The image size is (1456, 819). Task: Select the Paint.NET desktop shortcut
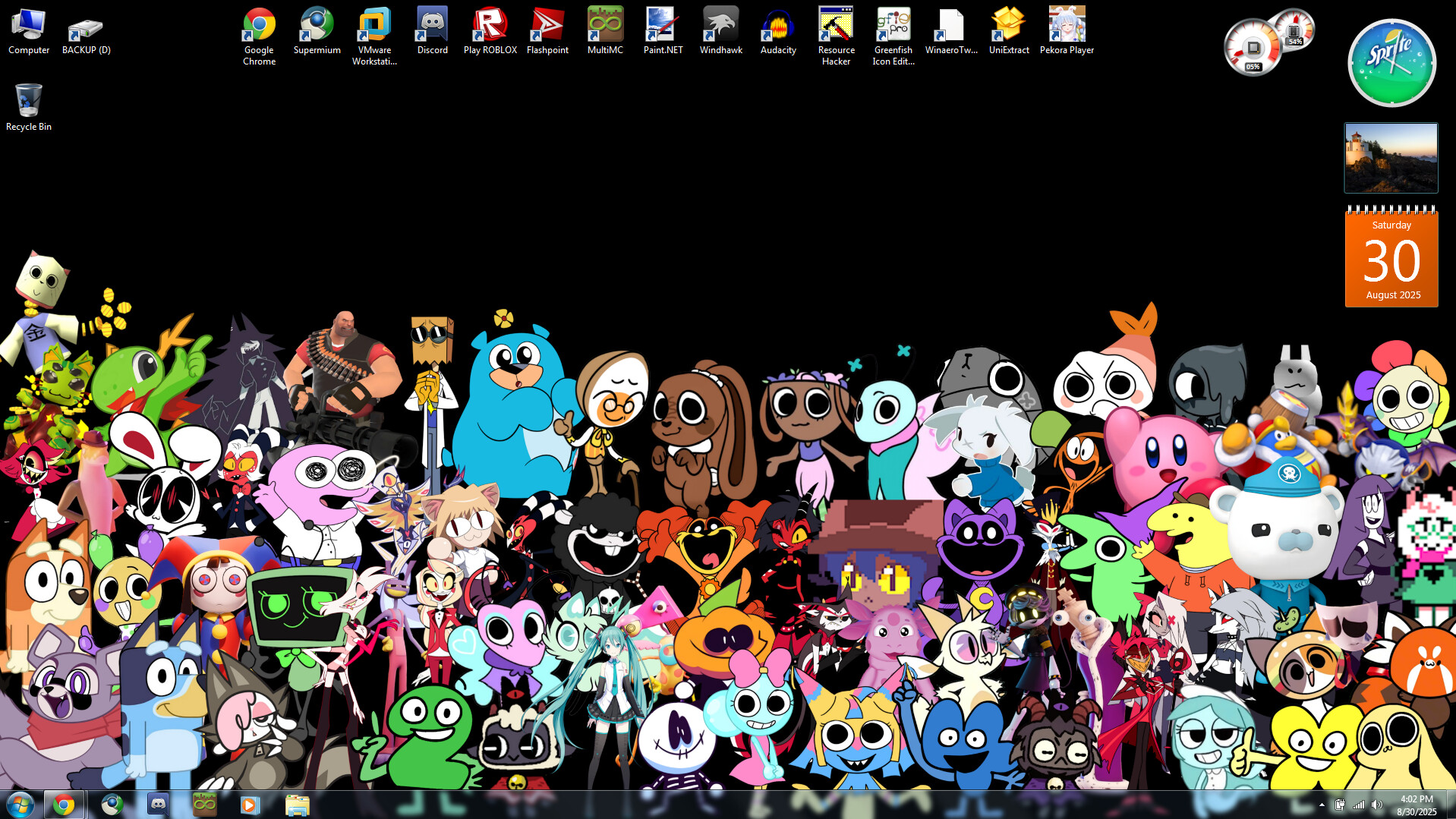(663, 27)
